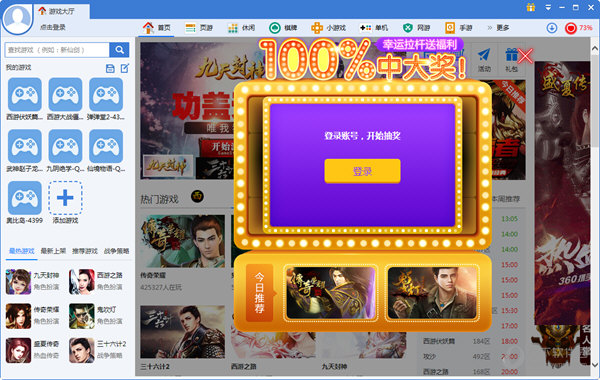Click the edit icon beside 我的游戏
The height and width of the screenshot is (380, 600).
(125, 68)
